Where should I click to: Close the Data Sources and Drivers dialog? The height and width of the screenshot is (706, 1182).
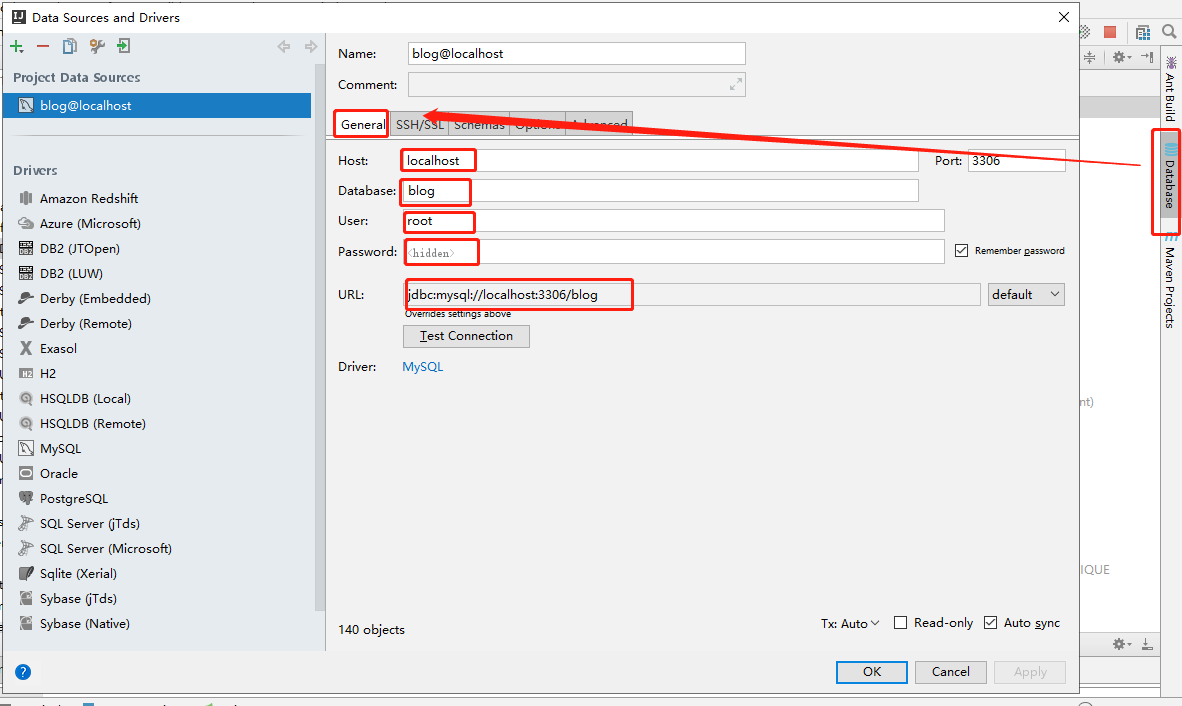point(1064,17)
